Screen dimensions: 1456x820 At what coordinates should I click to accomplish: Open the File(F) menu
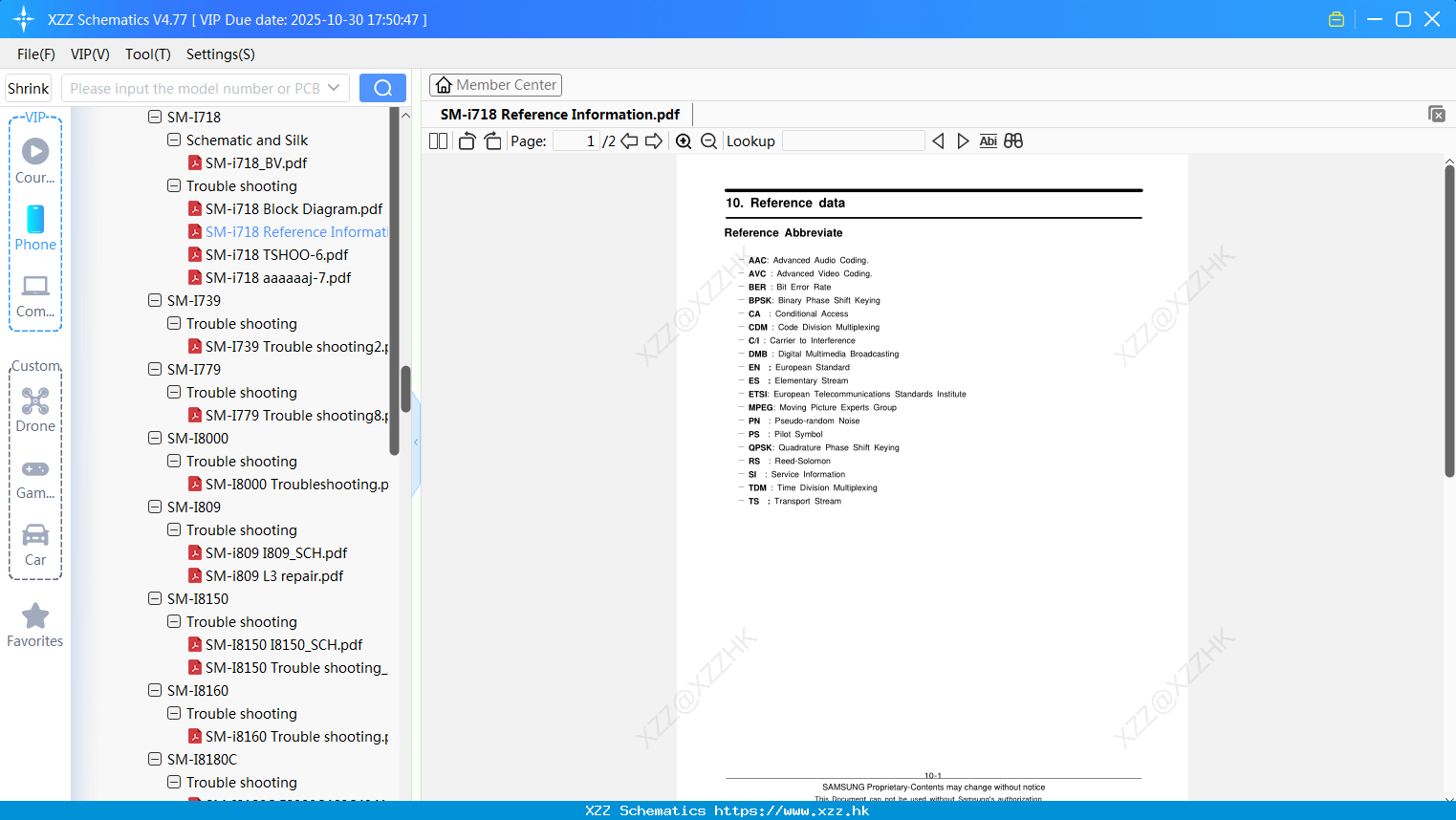tap(36, 54)
